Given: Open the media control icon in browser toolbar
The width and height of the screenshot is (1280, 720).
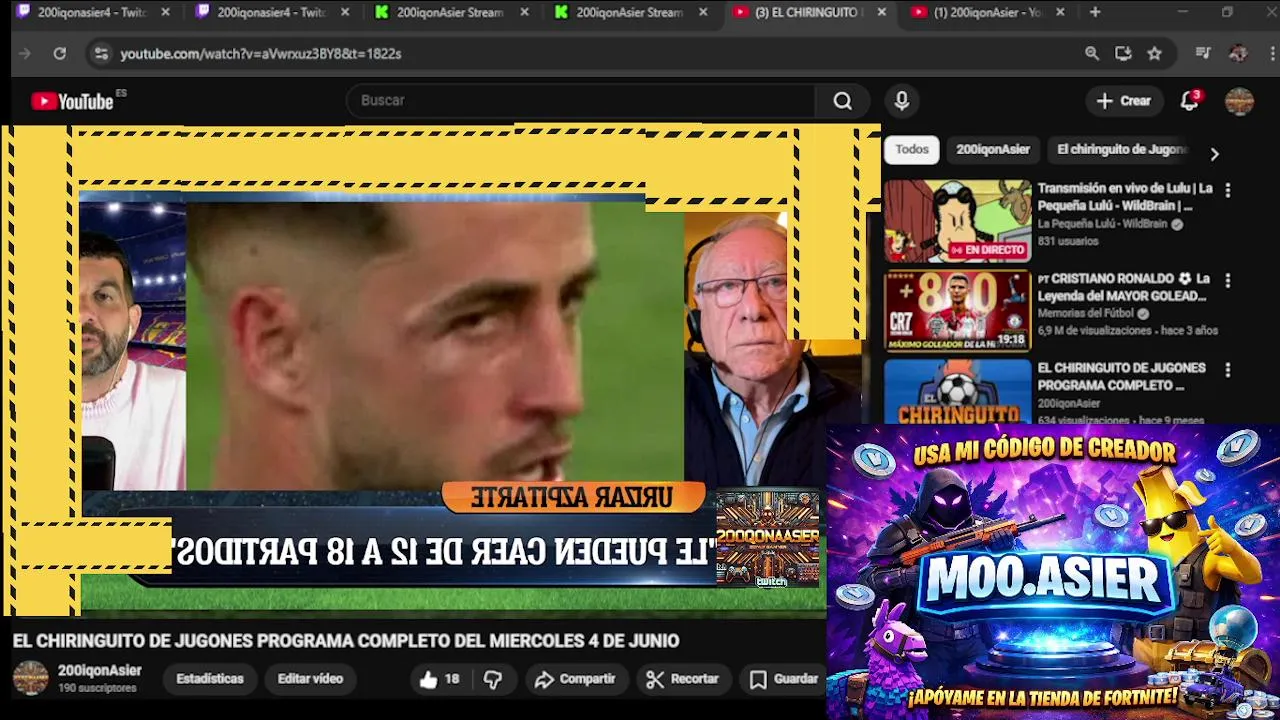Looking at the screenshot, I should click(x=1203, y=54).
